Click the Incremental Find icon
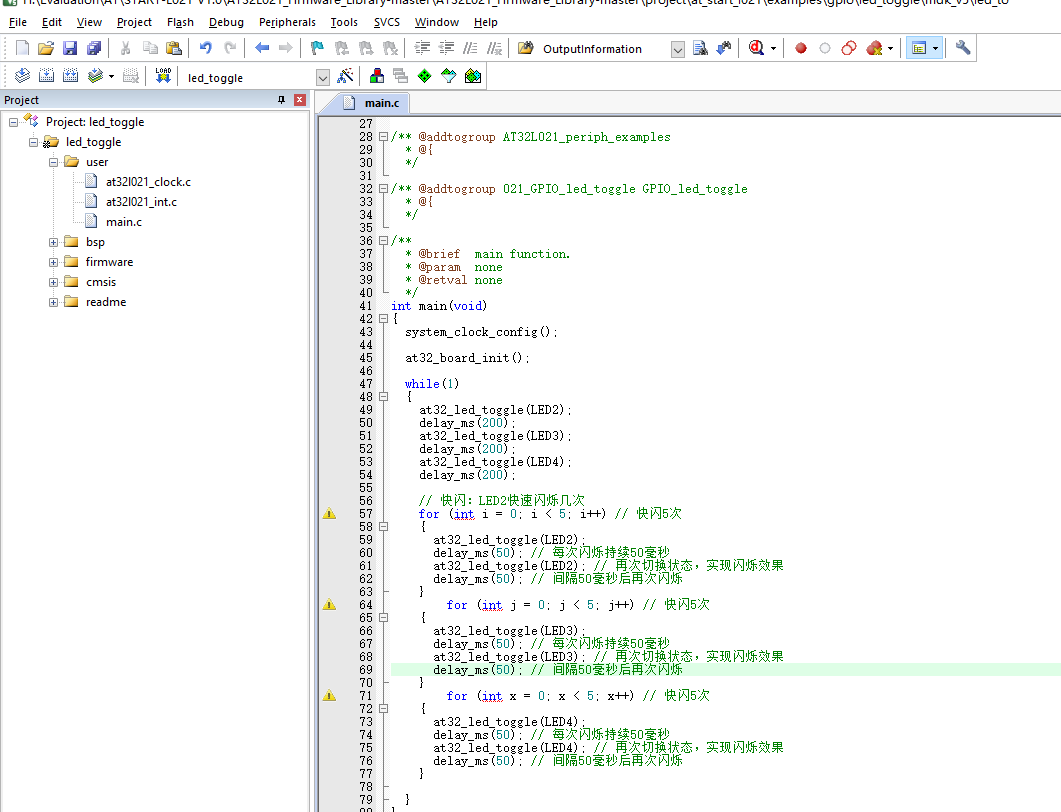 point(724,48)
